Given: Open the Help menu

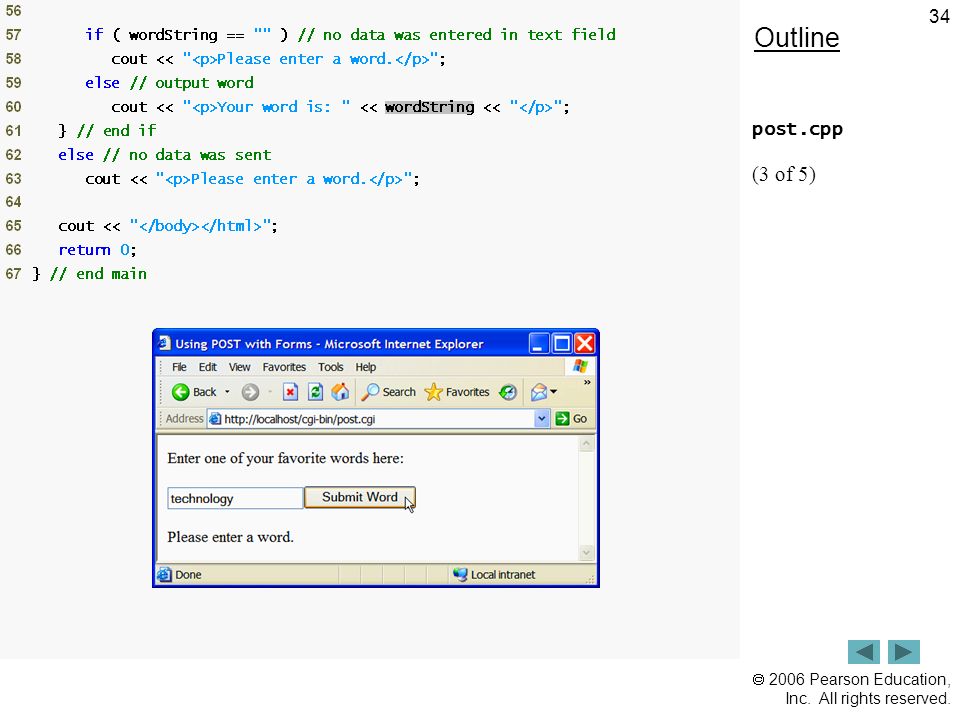Looking at the screenshot, I should click(x=366, y=367).
